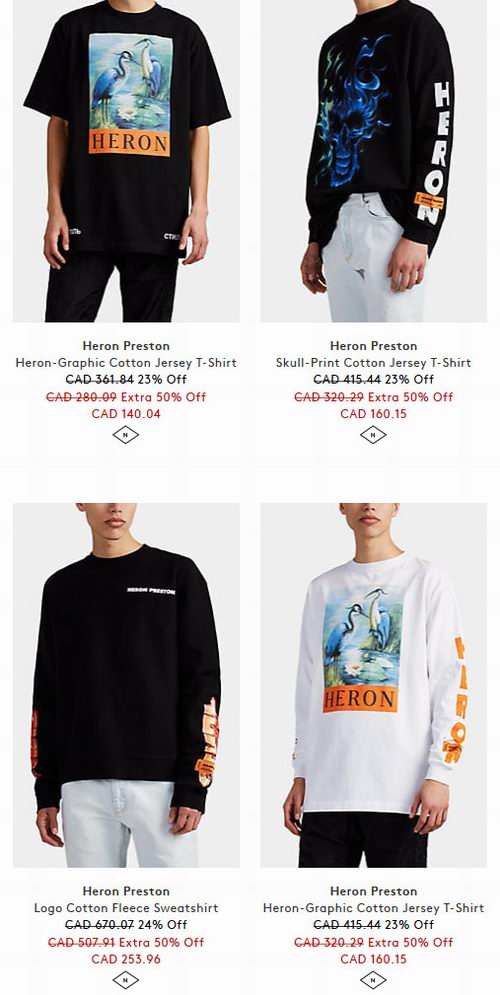Open Skull-Print long sleeve product image
Image resolution: width=500 pixels, height=995 pixels.
click(374, 161)
